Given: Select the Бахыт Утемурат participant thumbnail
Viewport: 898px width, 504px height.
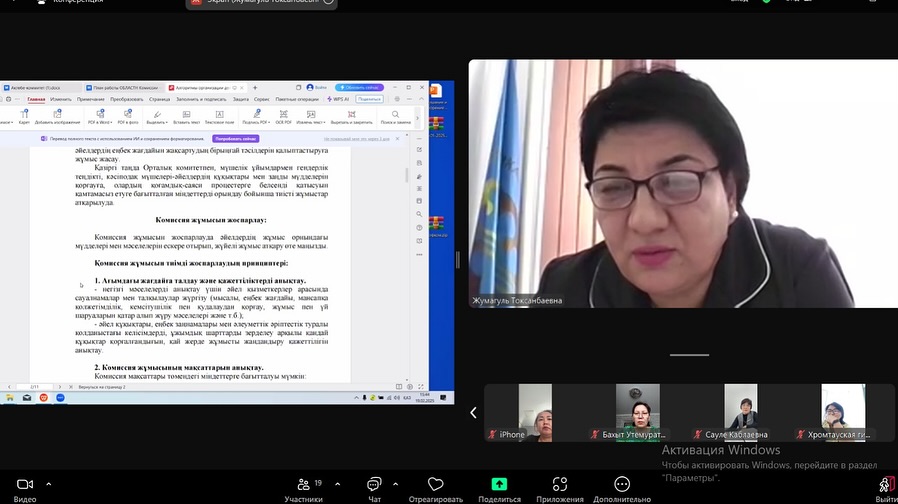Looking at the screenshot, I should 637,412.
